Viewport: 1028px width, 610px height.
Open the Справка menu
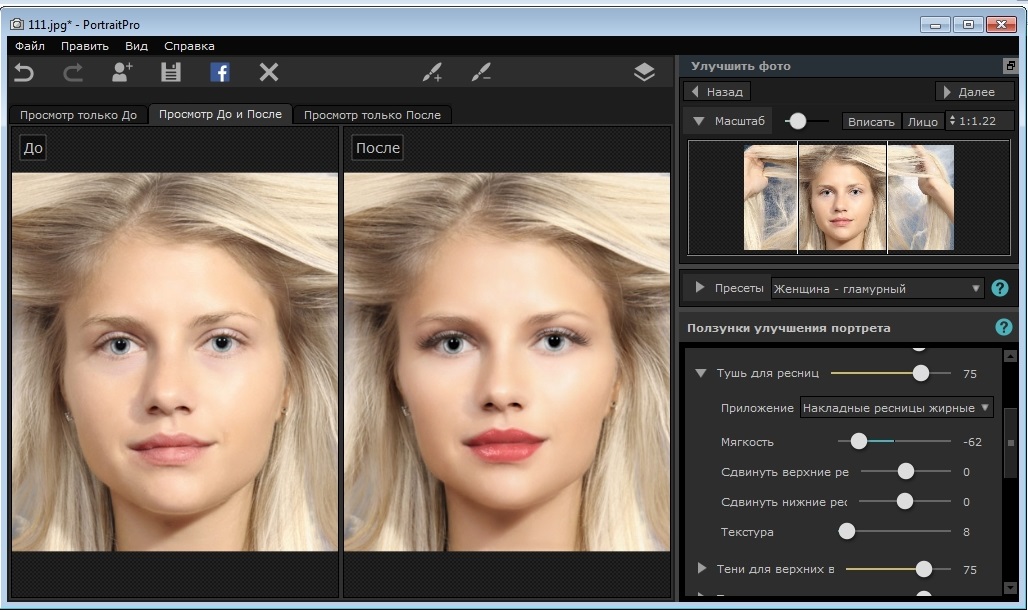point(189,46)
